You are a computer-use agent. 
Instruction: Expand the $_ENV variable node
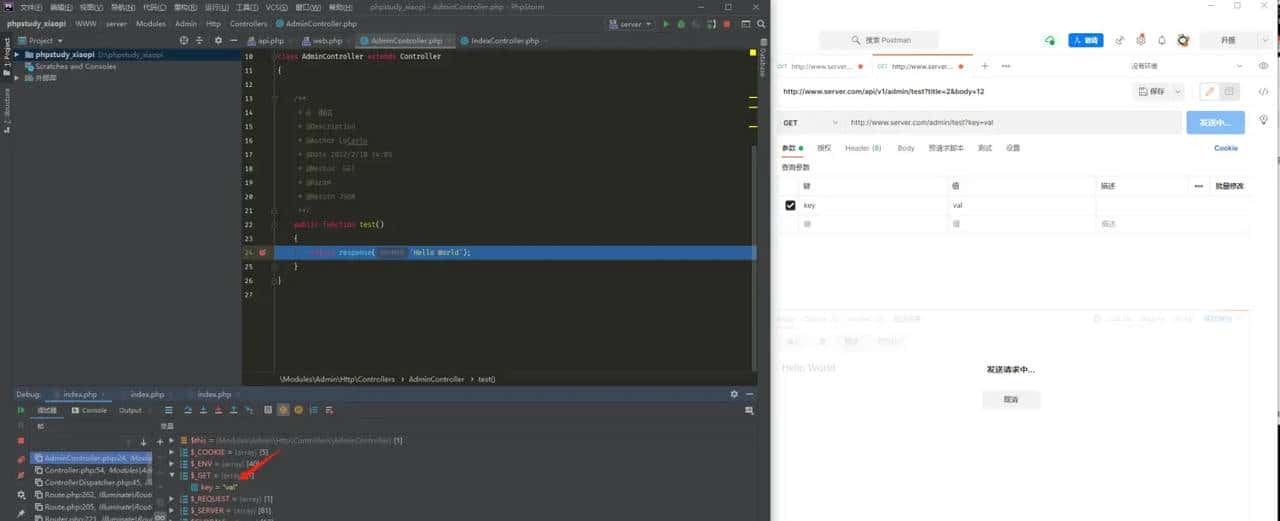171,464
